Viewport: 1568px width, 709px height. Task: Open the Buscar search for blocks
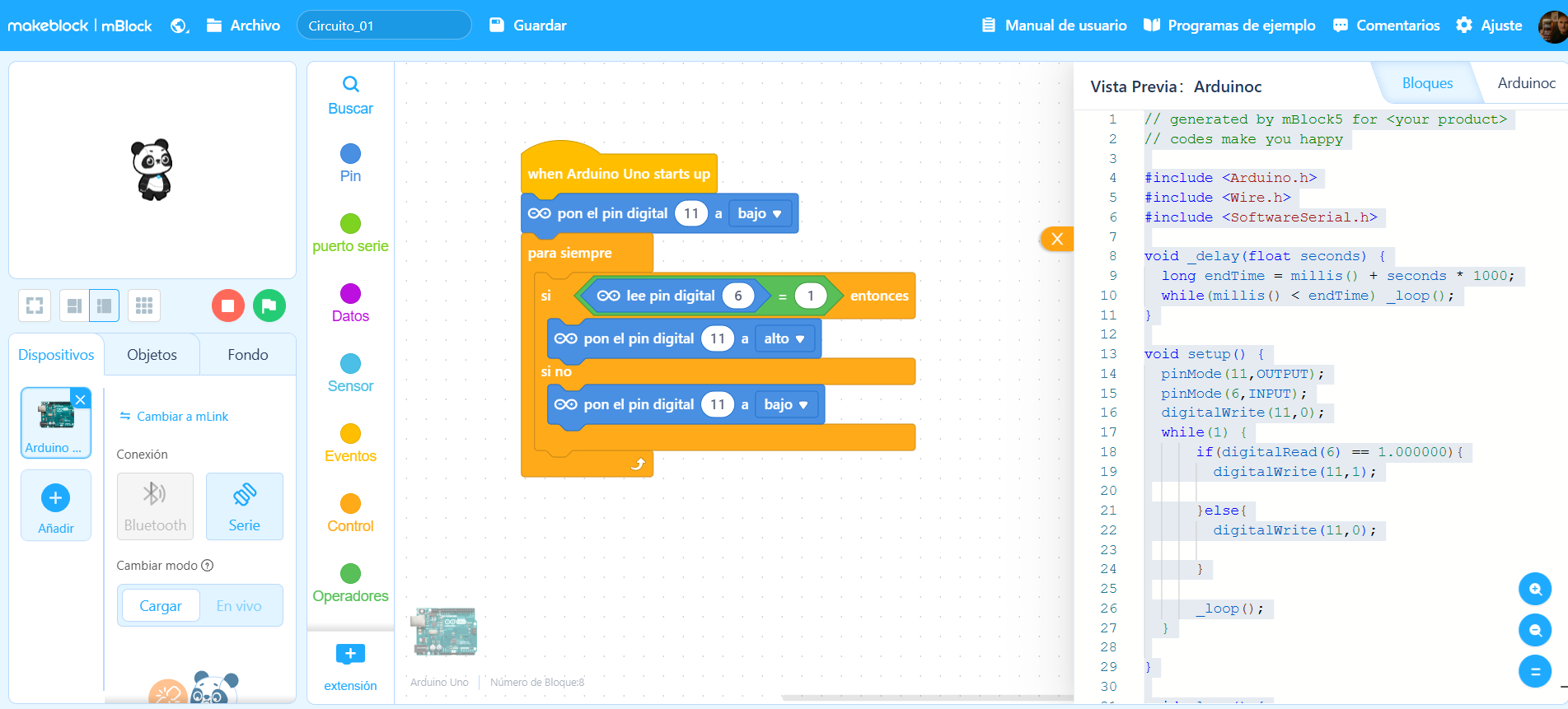coord(350,95)
